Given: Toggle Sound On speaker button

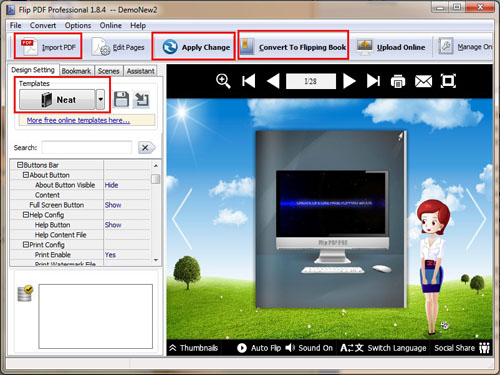Looking at the screenshot, I should (309, 348).
